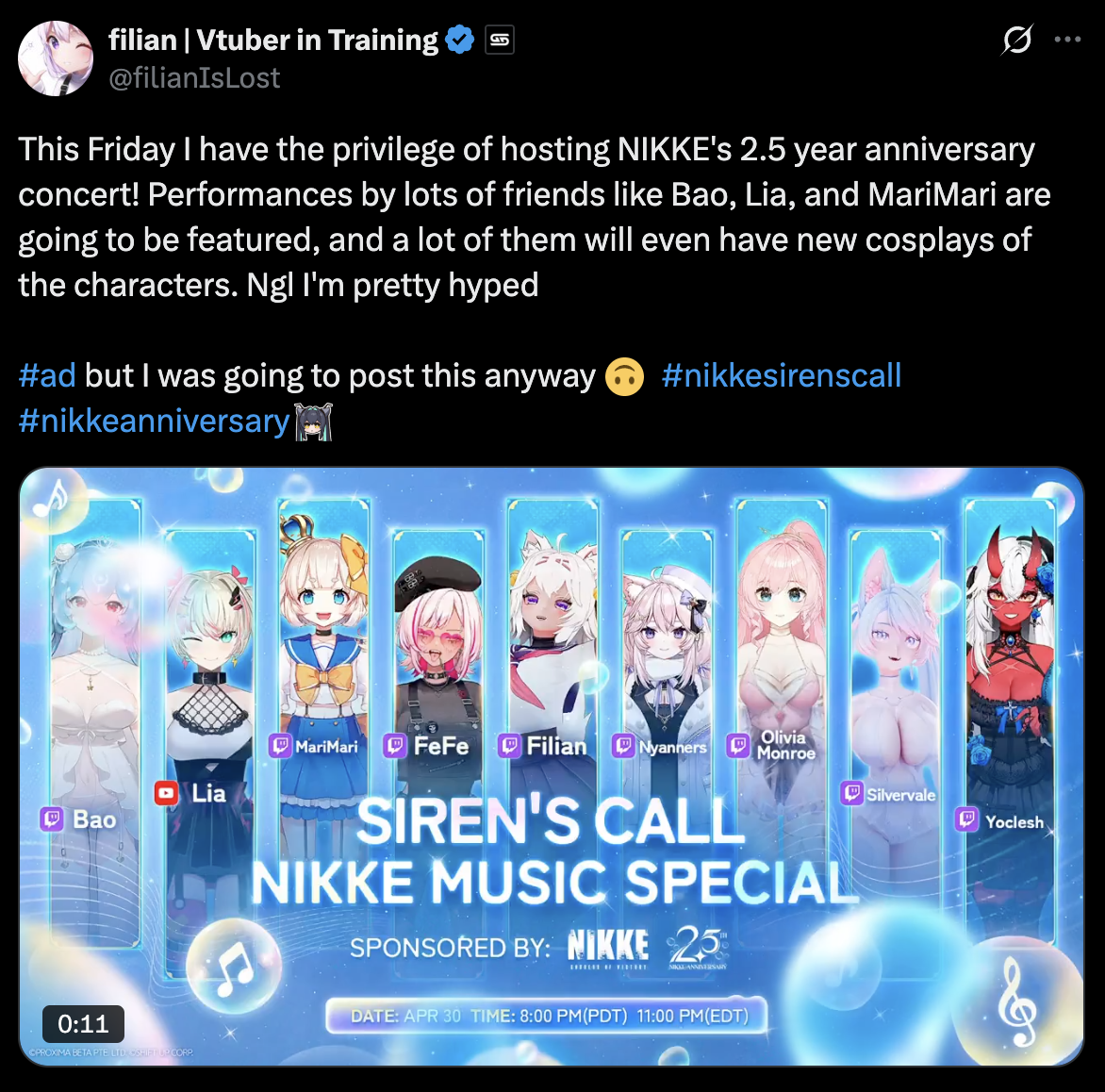Click the 0:11 video duration badge
This screenshot has height=1092, width=1105.
point(83,1023)
